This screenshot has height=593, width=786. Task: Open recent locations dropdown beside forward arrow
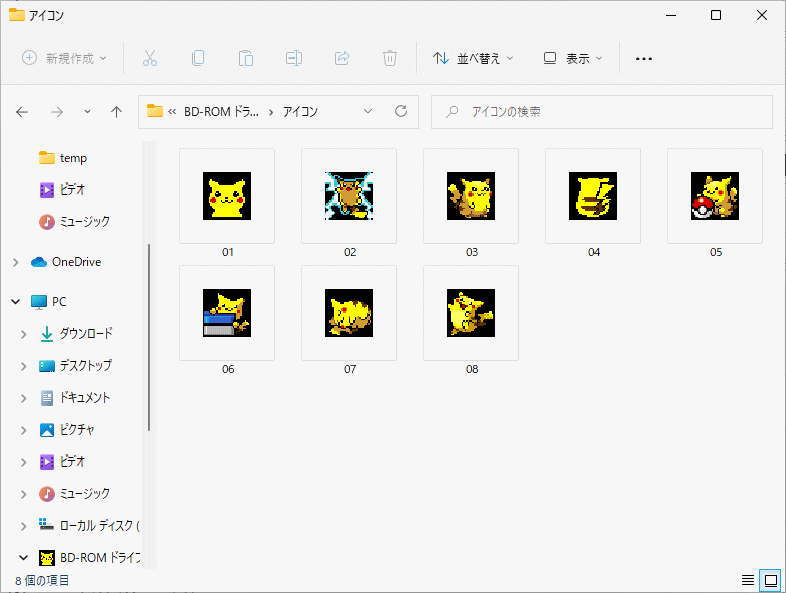coord(87,111)
